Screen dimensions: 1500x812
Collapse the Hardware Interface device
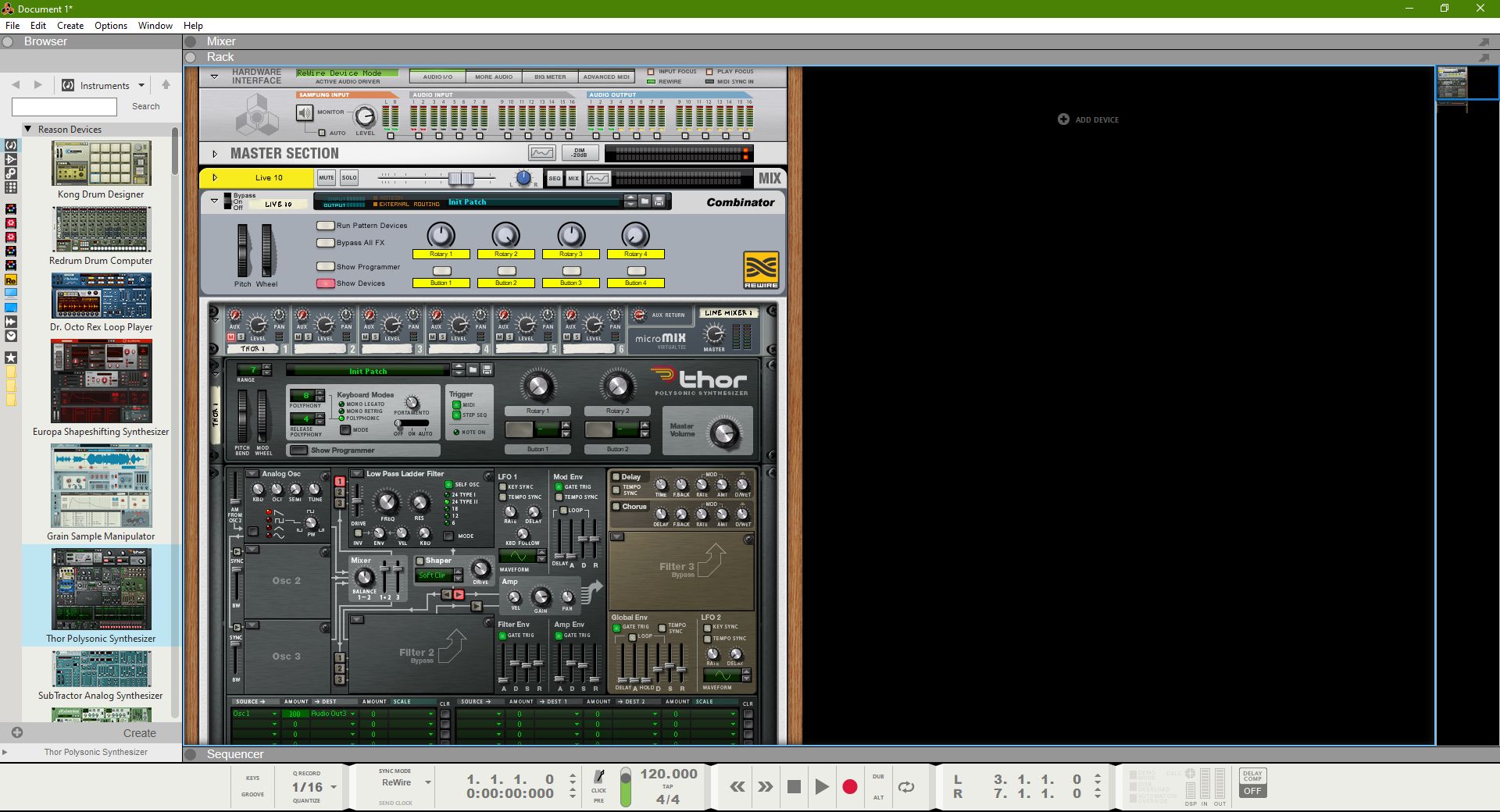point(214,77)
